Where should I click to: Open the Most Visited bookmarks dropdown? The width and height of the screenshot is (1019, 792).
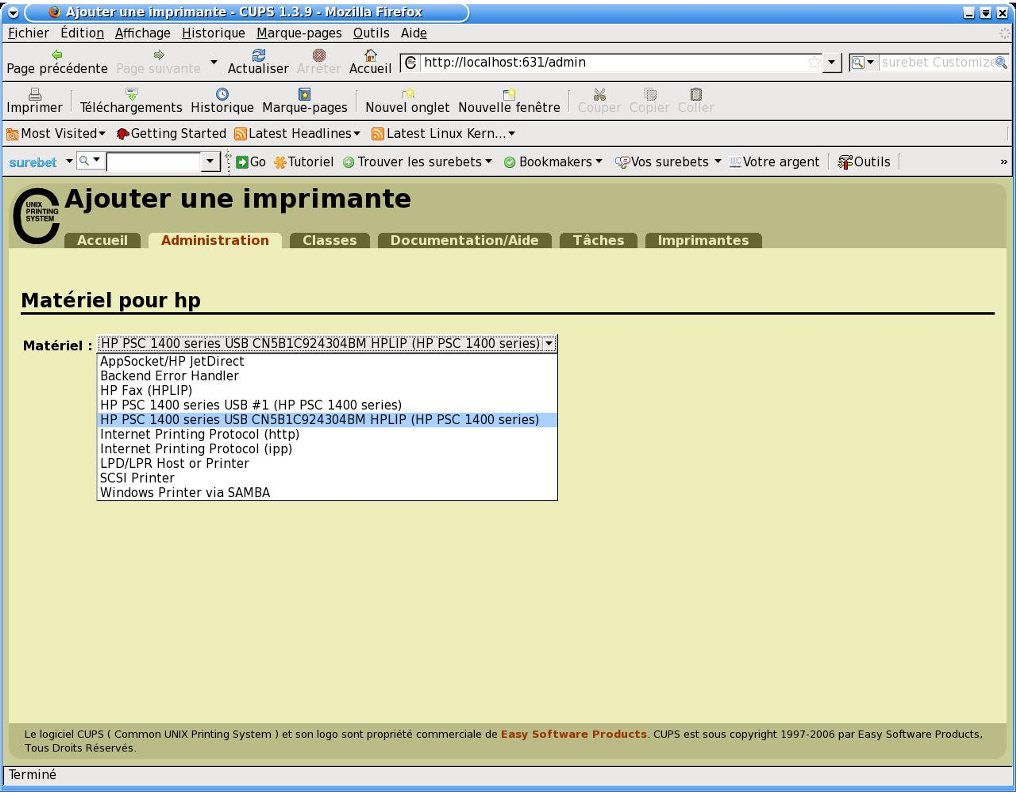point(56,133)
